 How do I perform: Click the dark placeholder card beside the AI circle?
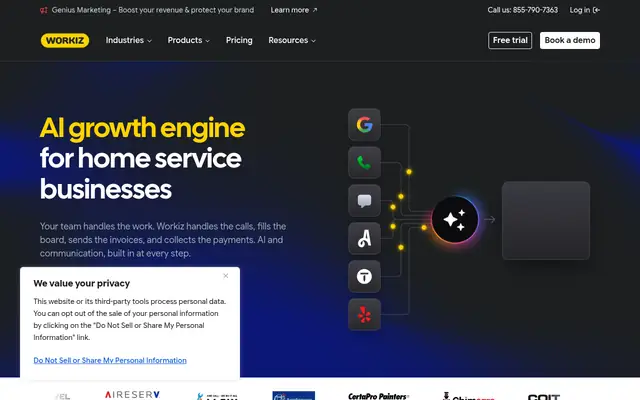click(x=546, y=220)
